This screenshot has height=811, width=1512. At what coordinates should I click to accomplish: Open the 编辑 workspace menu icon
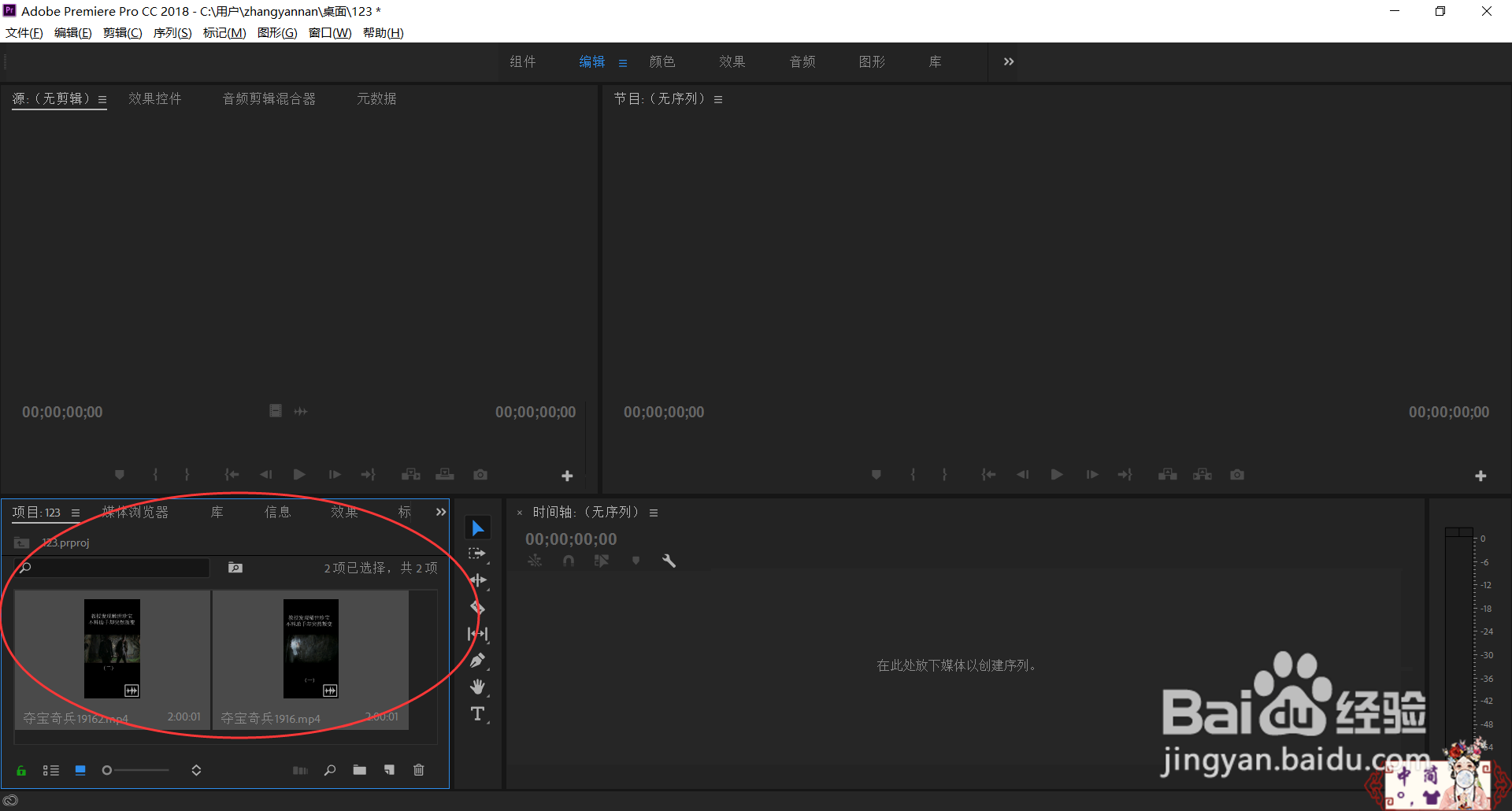(x=623, y=63)
